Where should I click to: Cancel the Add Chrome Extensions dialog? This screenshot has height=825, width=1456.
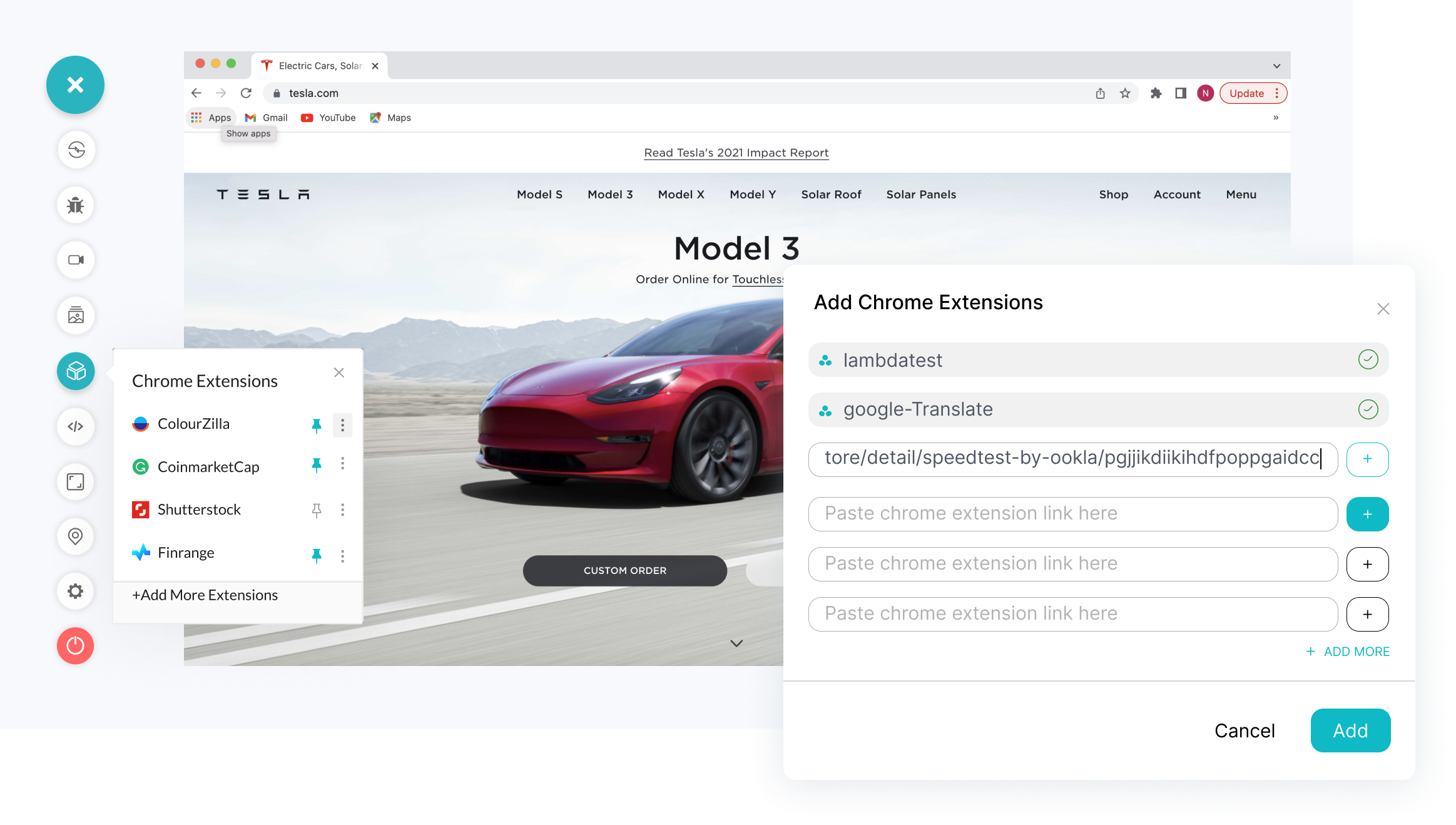(1245, 730)
